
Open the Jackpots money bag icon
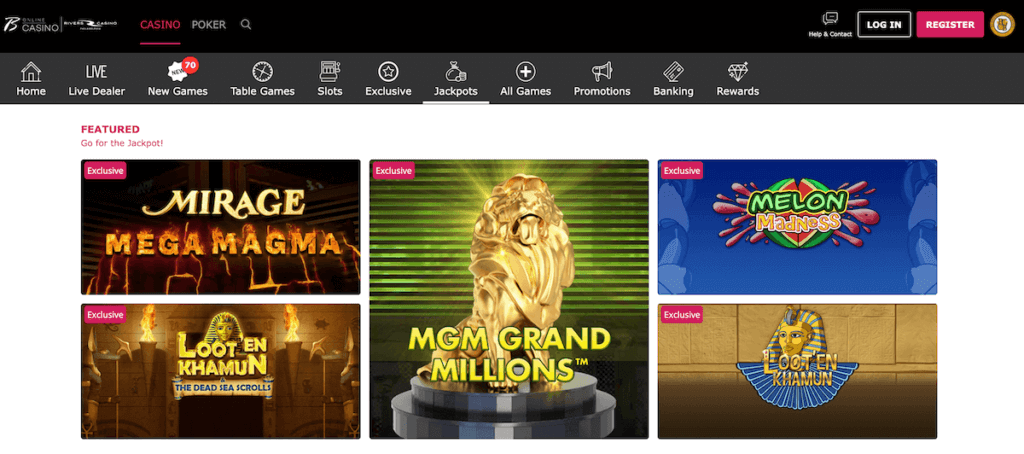[x=455, y=71]
